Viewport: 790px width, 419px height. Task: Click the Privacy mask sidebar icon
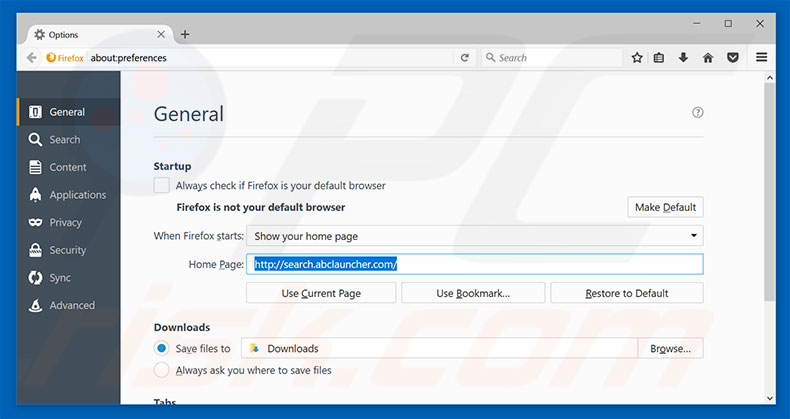click(35, 222)
